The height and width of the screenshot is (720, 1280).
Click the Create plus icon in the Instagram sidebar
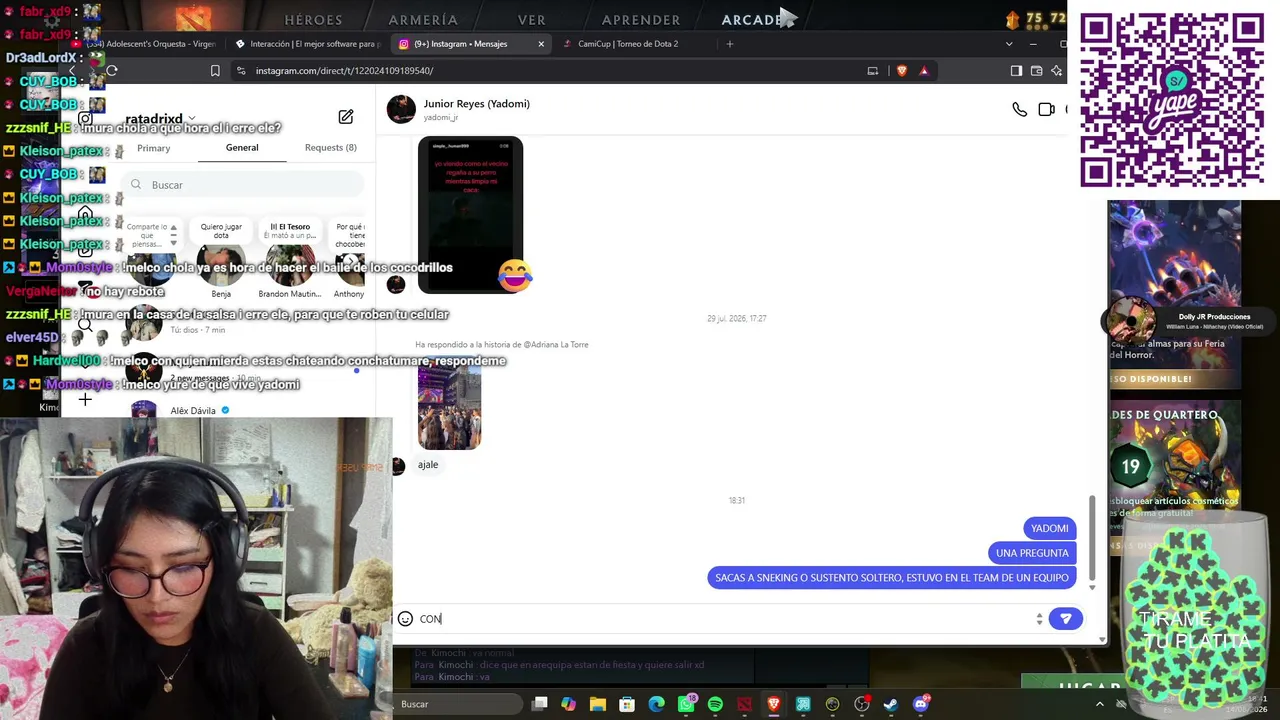[85, 400]
